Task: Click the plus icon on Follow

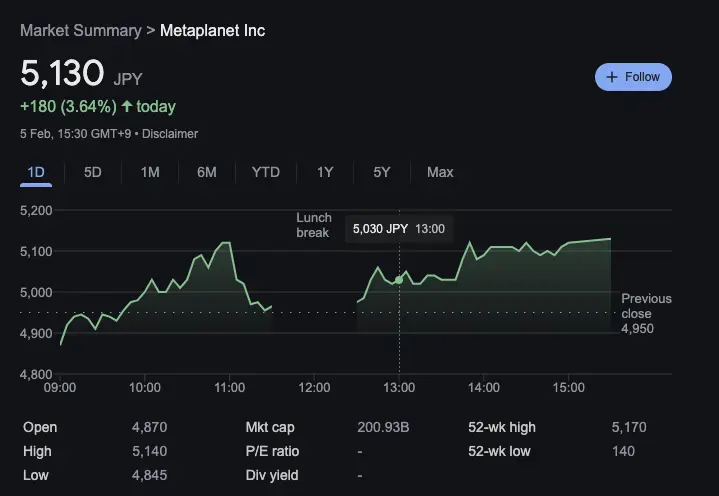Action: click(x=613, y=77)
